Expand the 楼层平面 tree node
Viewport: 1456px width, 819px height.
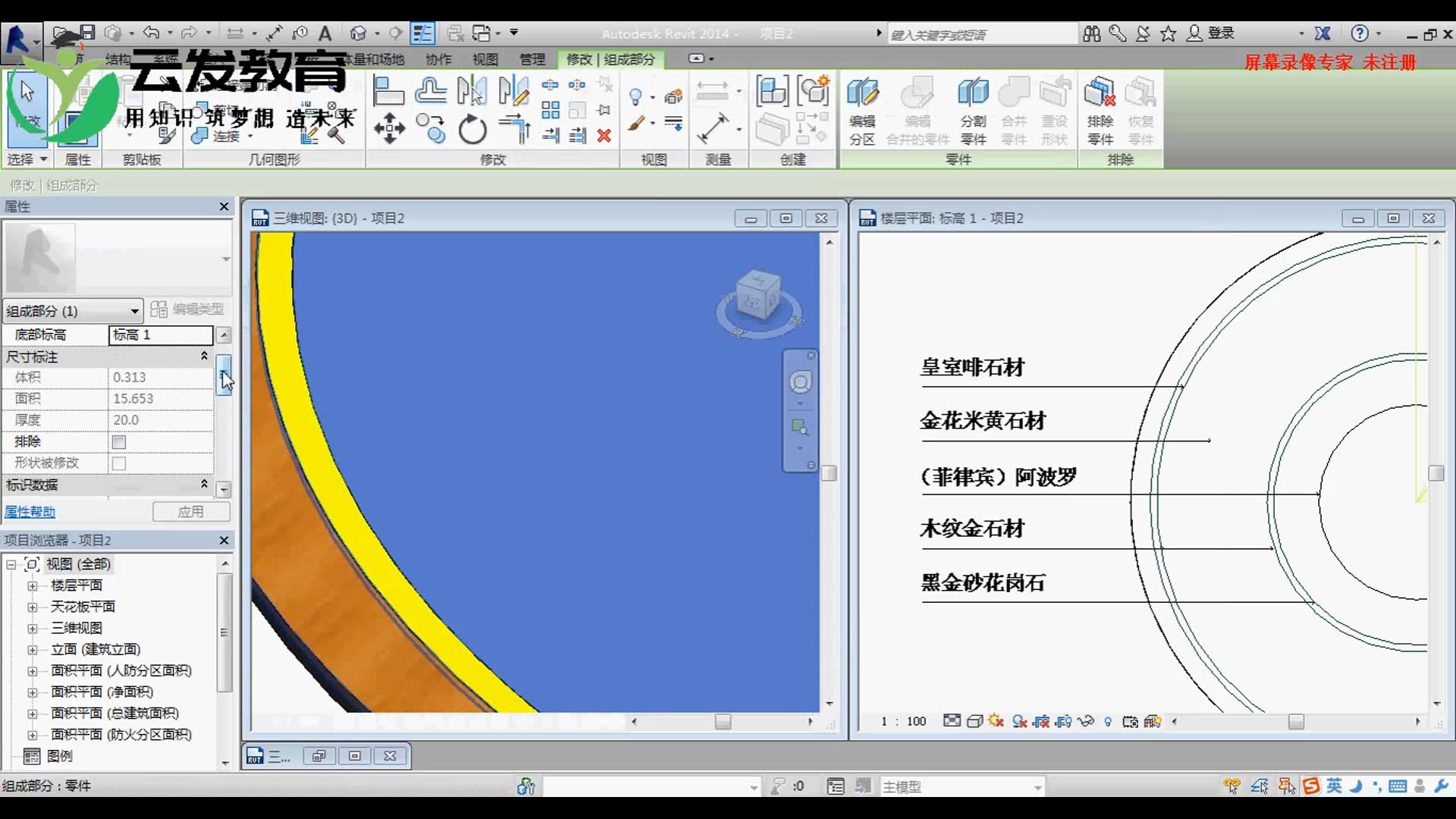pos(32,586)
